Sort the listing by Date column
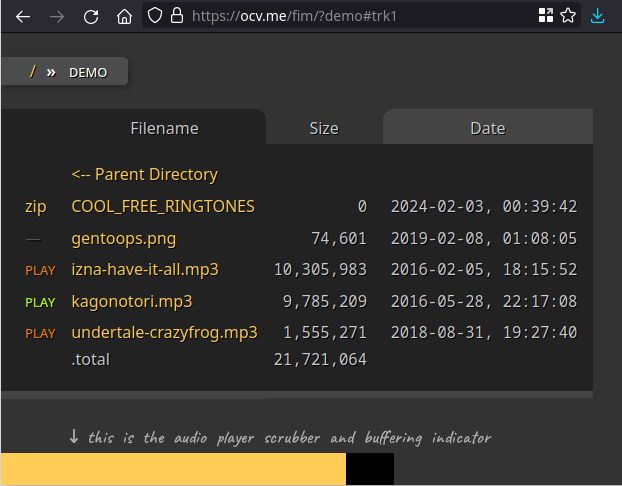The width and height of the screenshot is (622, 486). (488, 129)
